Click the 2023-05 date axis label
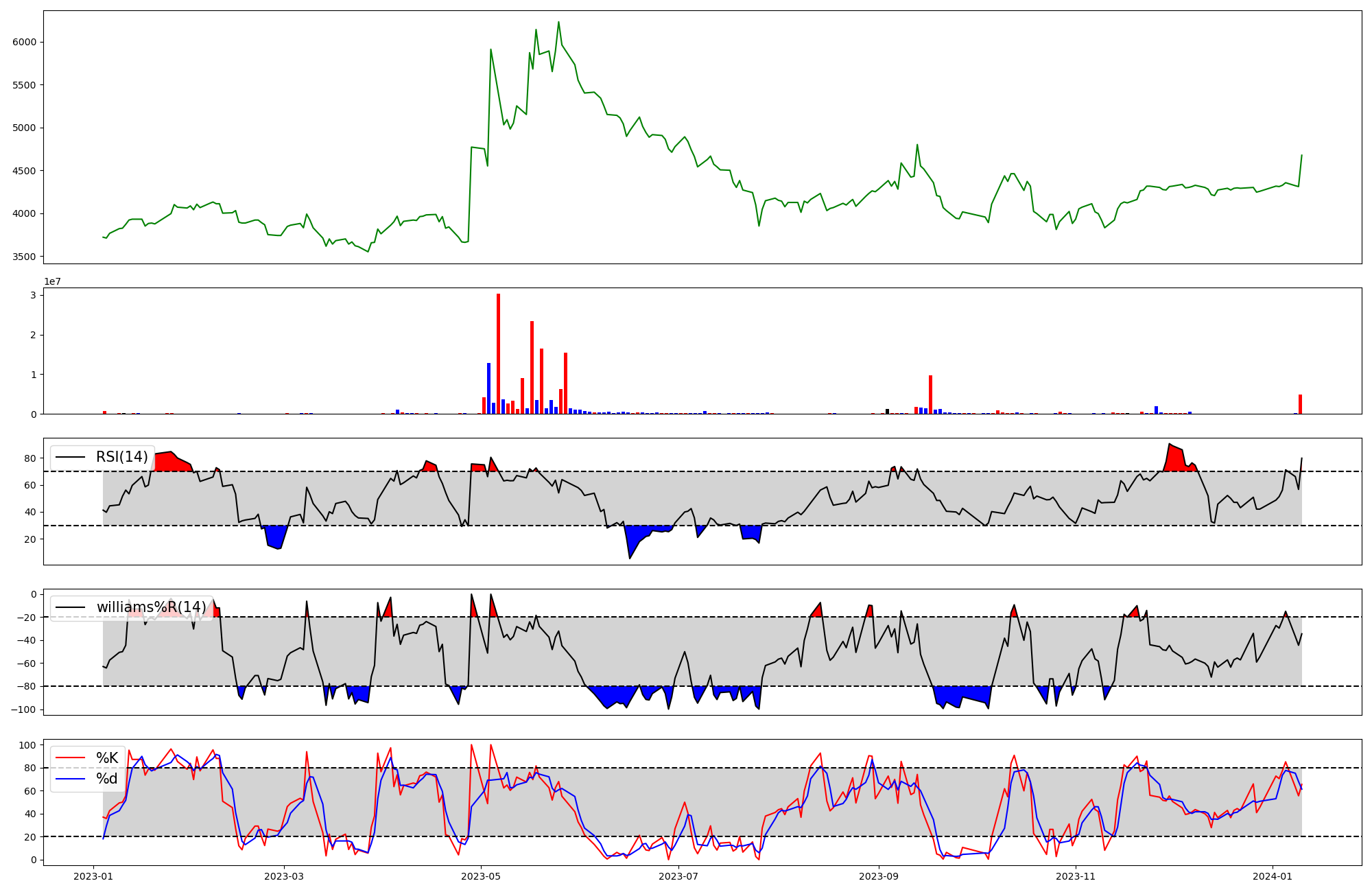Image resolution: width=1372 pixels, height=892 pixels. pyautogui.click(x=480, y=876)
